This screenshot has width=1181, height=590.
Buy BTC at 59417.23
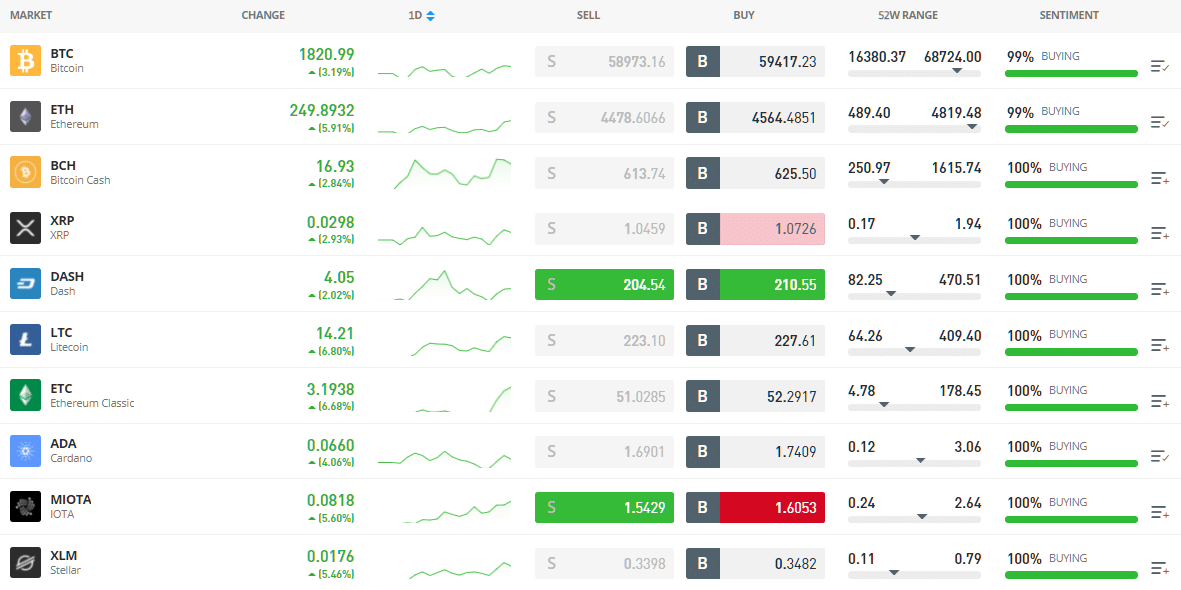755,62
